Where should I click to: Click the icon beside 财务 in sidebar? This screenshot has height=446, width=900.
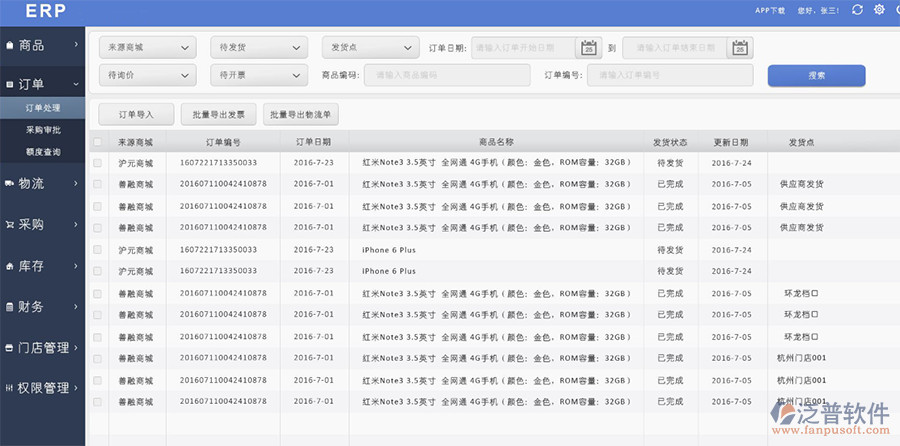[10, 307]
